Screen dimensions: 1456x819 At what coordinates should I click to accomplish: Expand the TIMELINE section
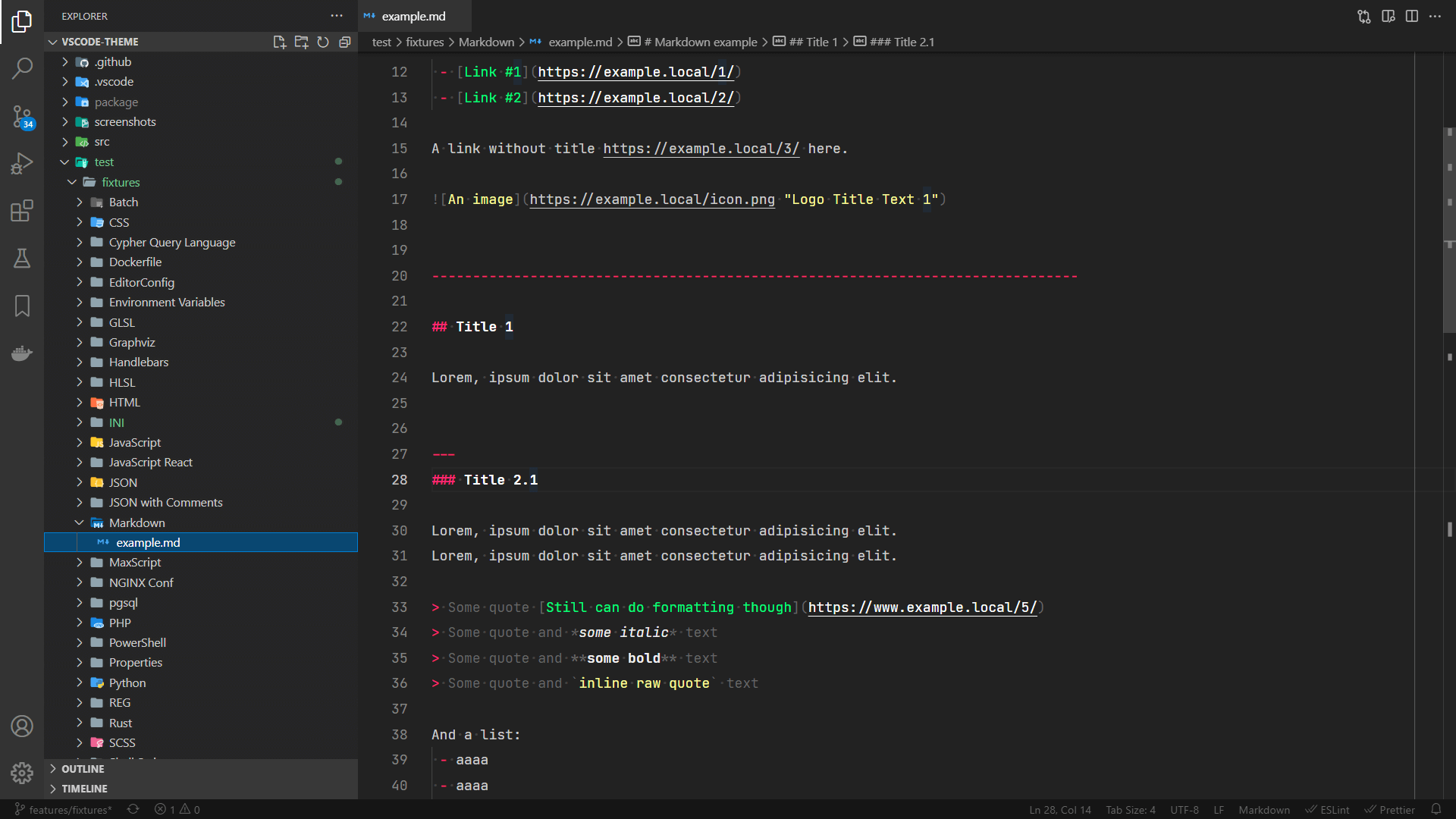tap(84, 789)
